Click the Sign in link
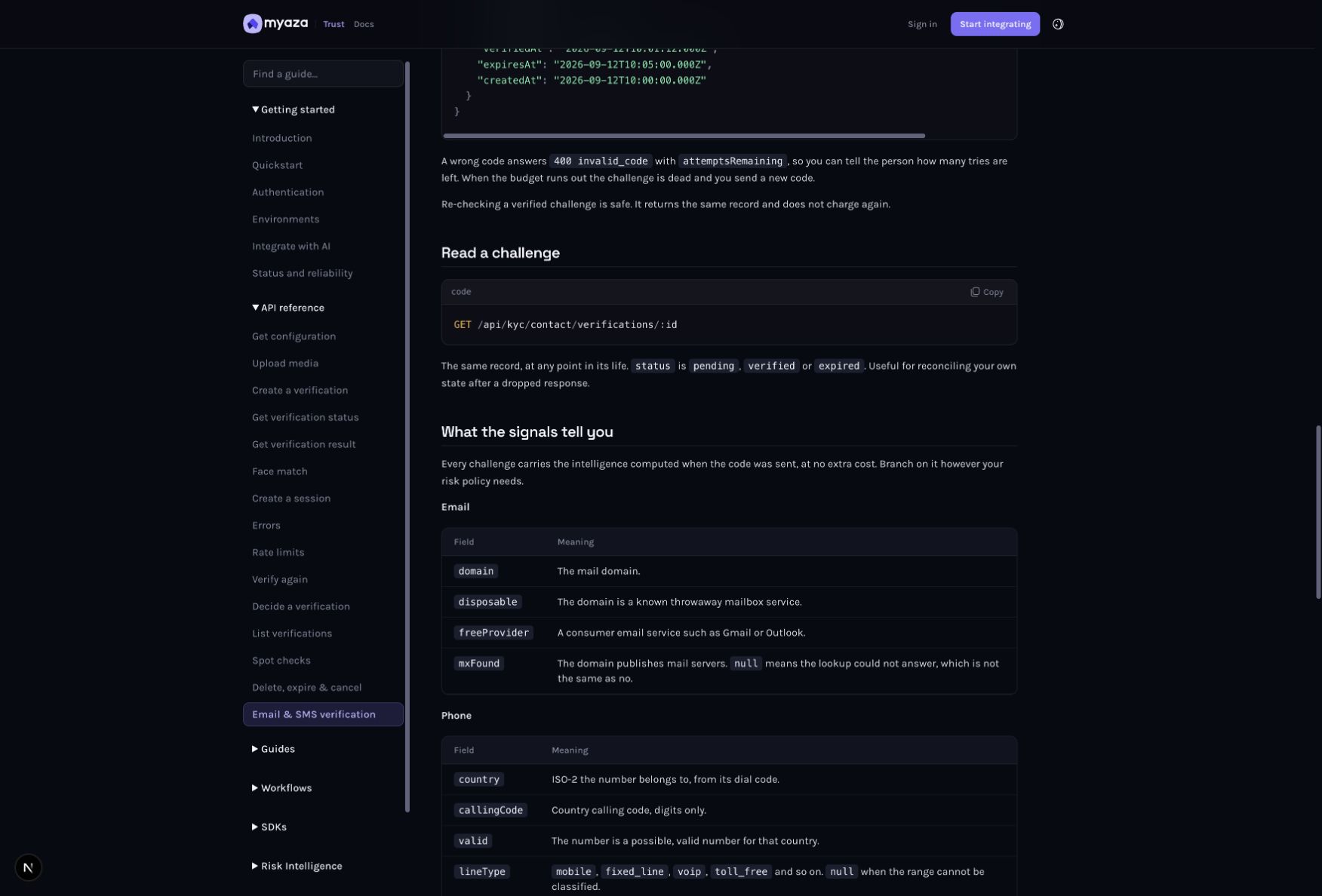The height and width of the screenshot is (896, 1322). (x=922, y=24)
